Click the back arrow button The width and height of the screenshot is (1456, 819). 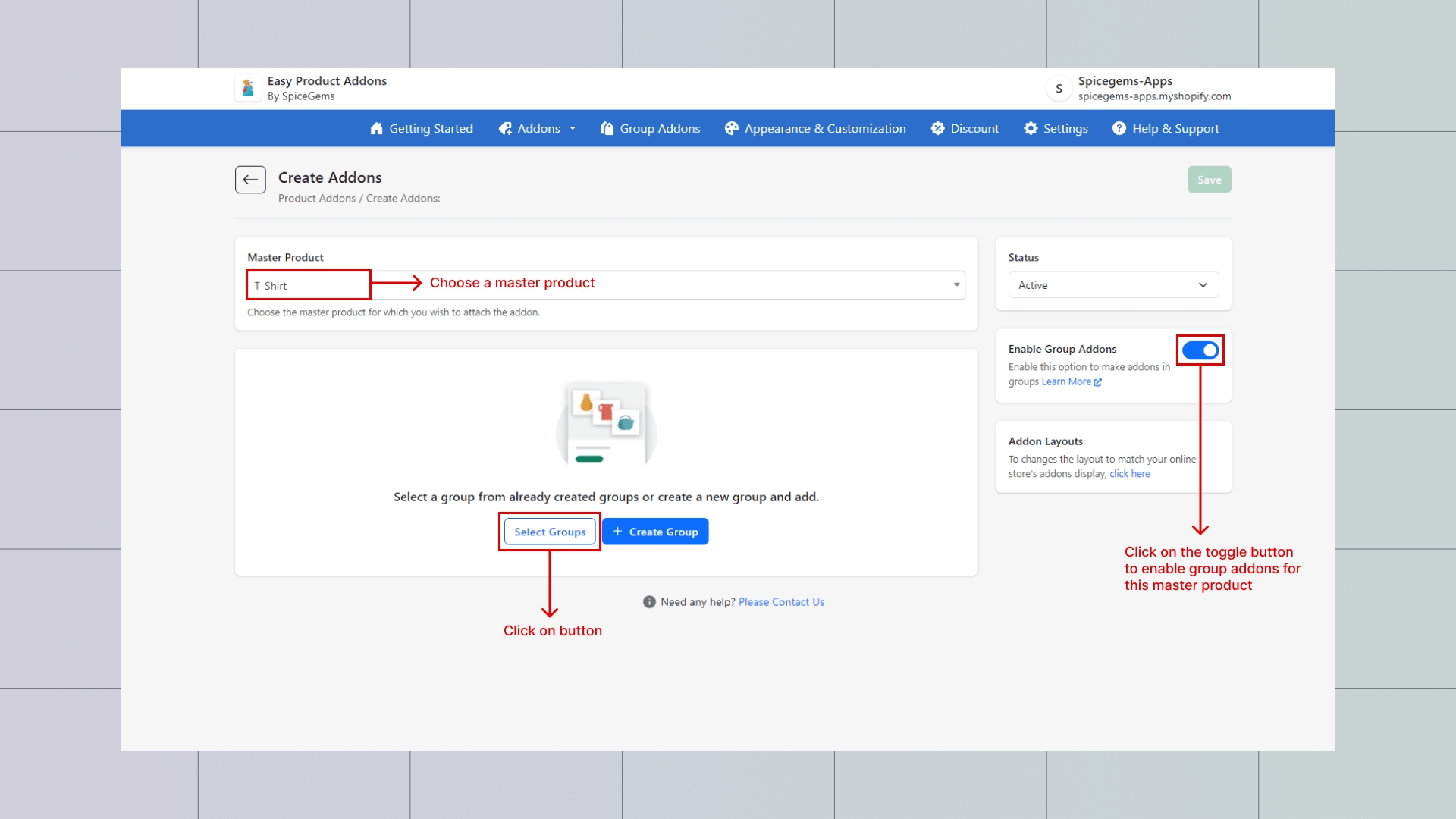coord(250,180)
